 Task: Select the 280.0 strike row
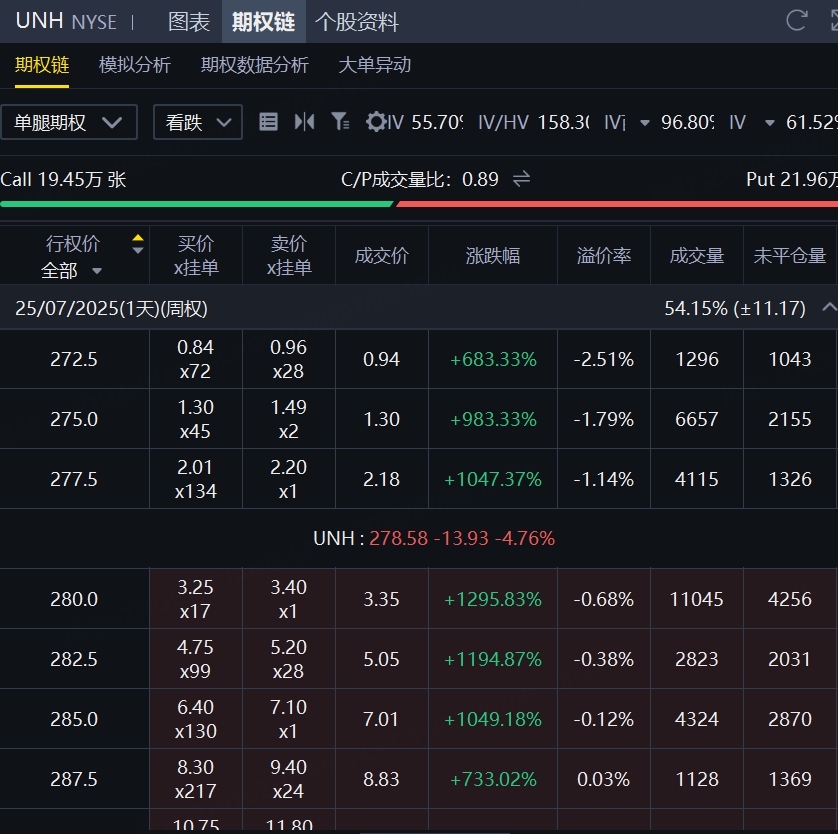pyautogui.click(x=419, y=599)
